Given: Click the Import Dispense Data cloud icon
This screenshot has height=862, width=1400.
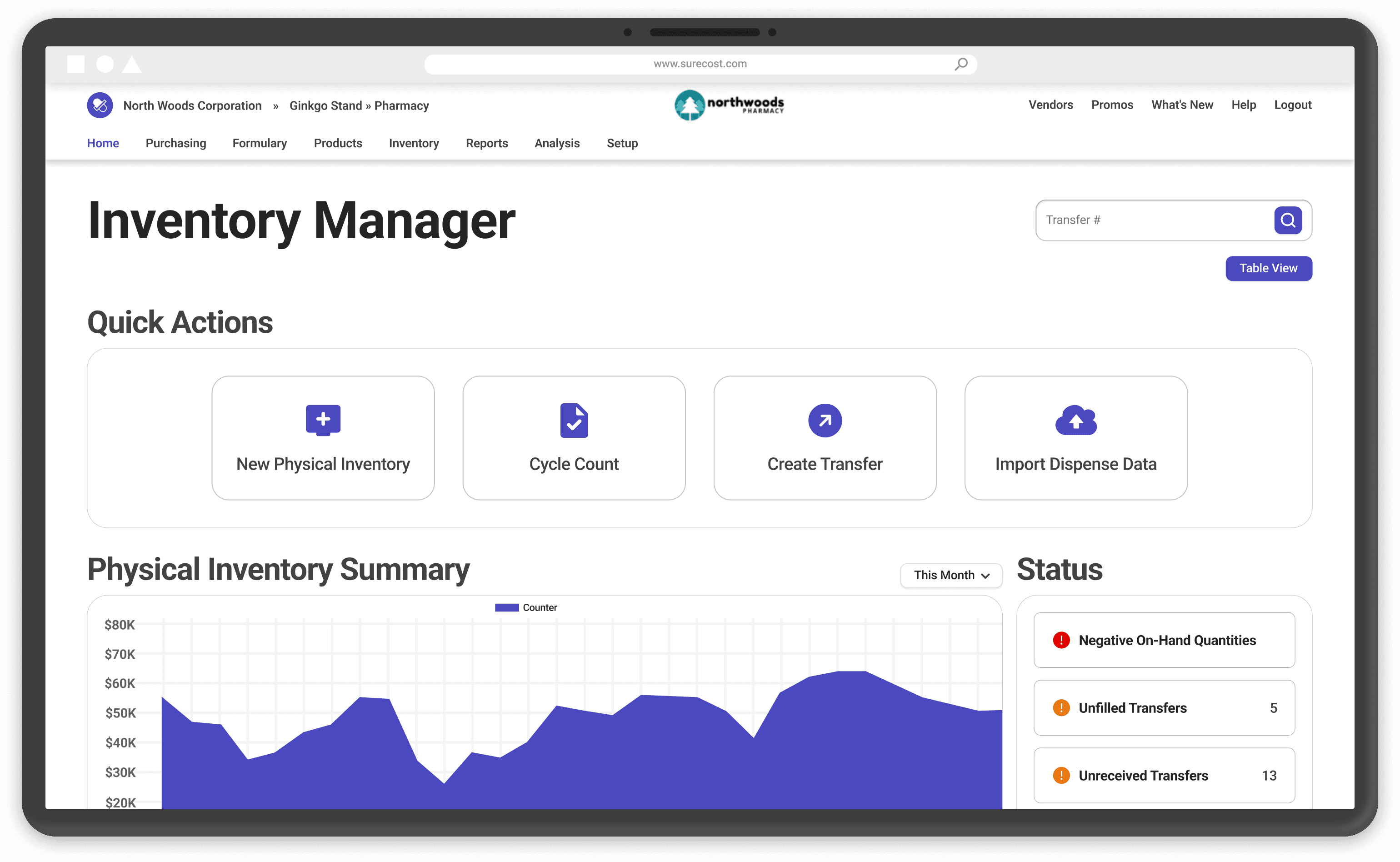Looking at the screenshot, I should [x=1075, y=421].
